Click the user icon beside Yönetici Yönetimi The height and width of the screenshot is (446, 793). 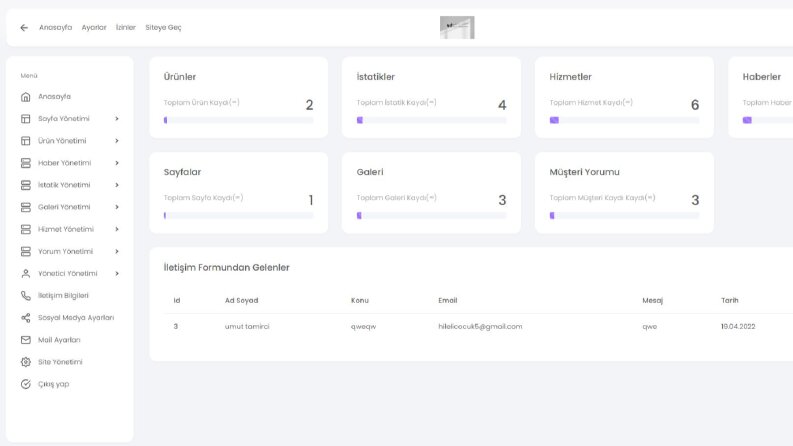[26, 274]
